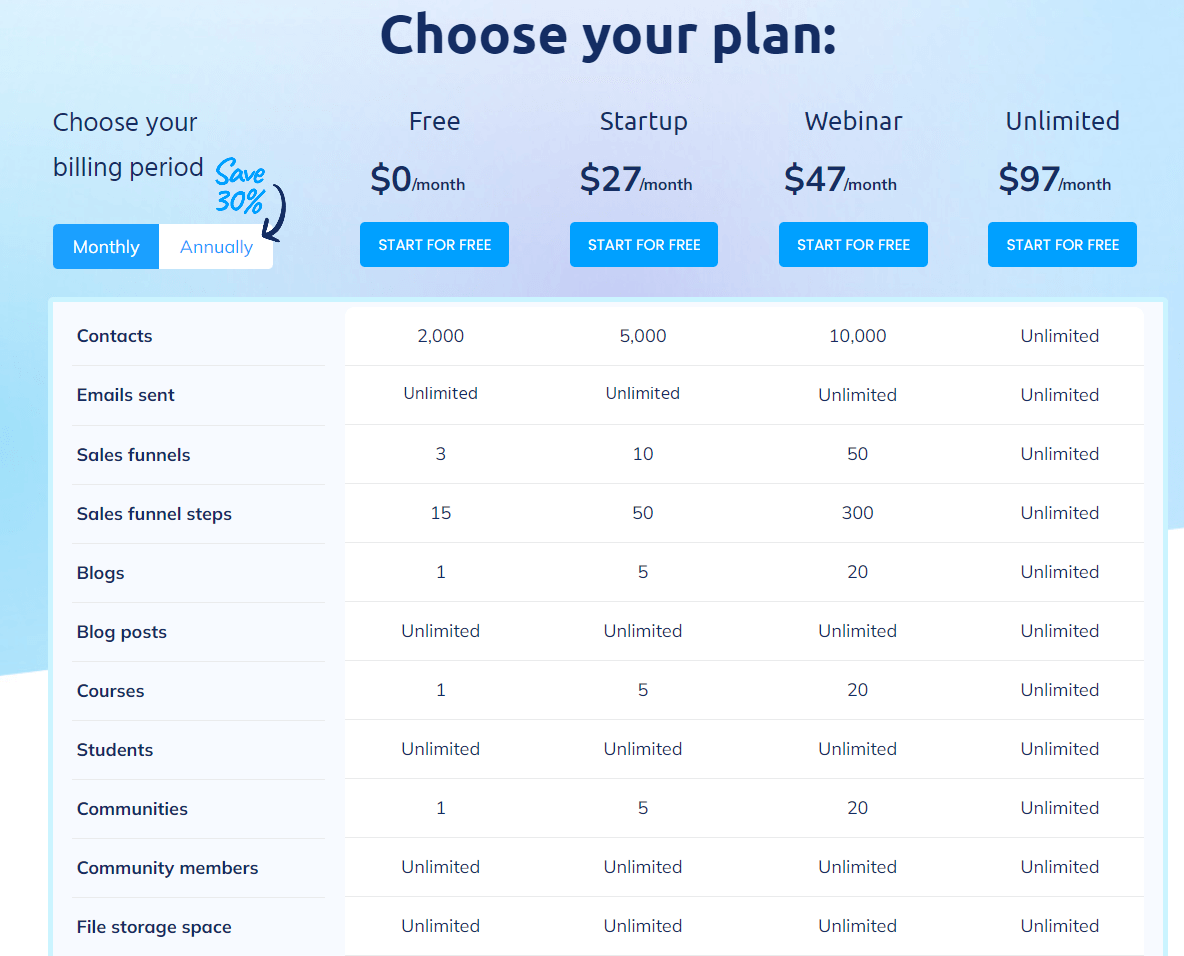Click Start For Free under Startup plan

[x=643, y=244]
